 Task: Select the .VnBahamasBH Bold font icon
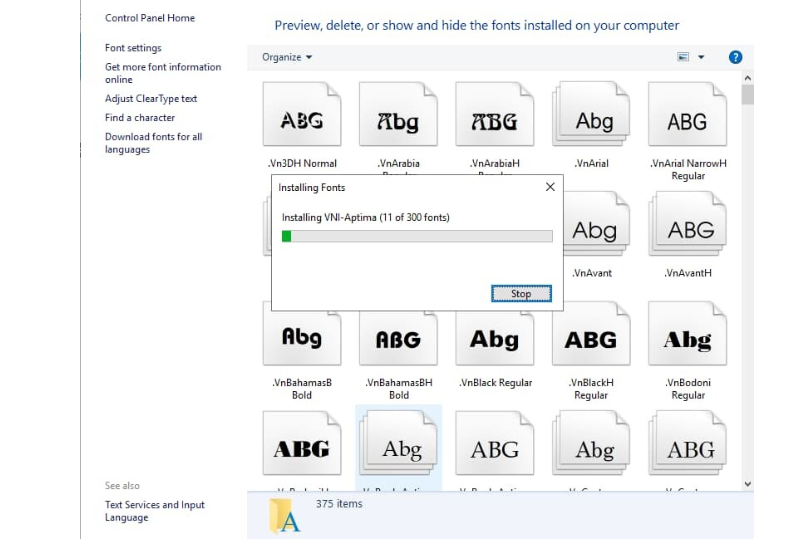click(398, 338)
